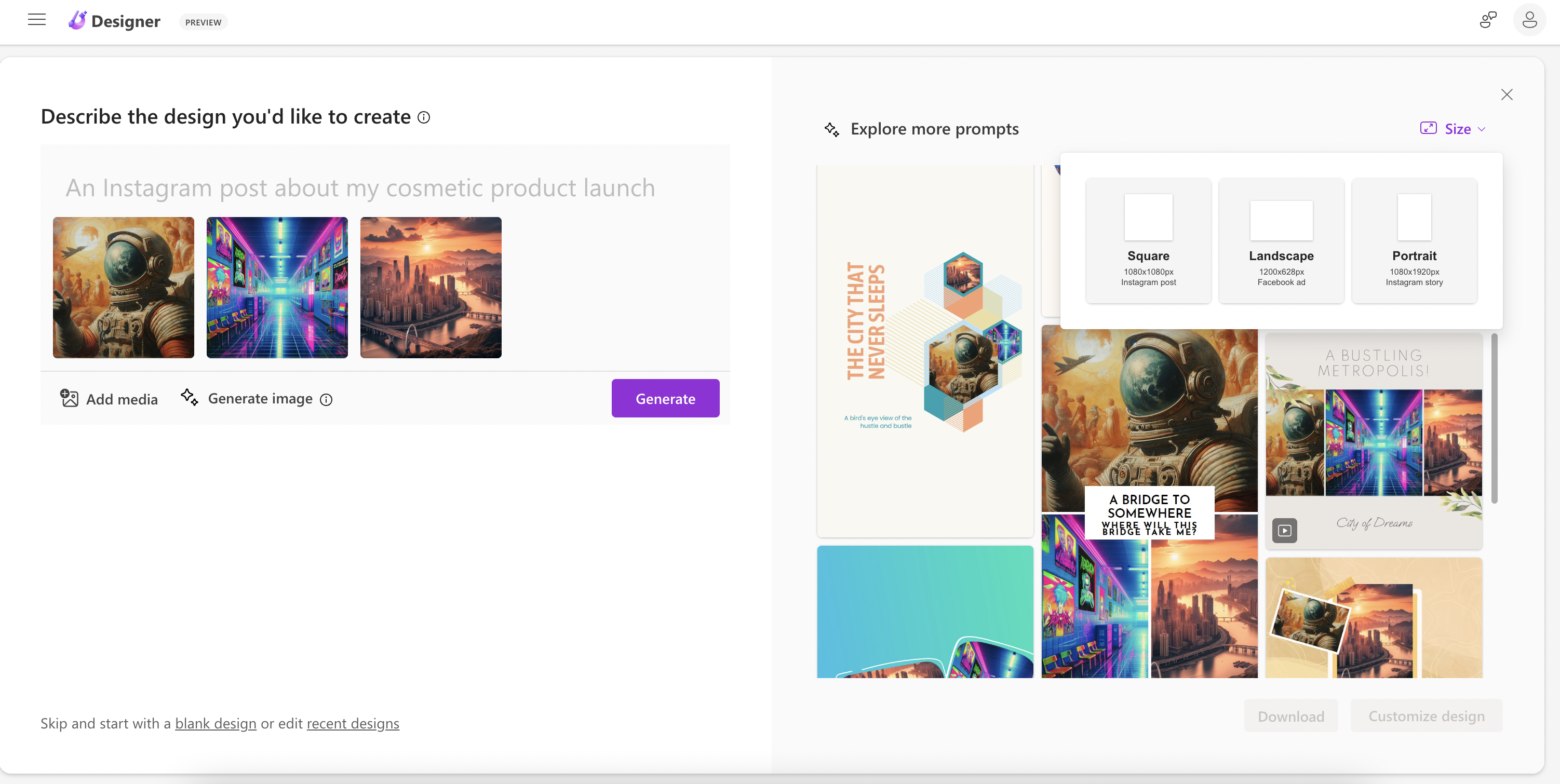
Task: Click info icon beside design description heading
Action: tap(424, 117)
